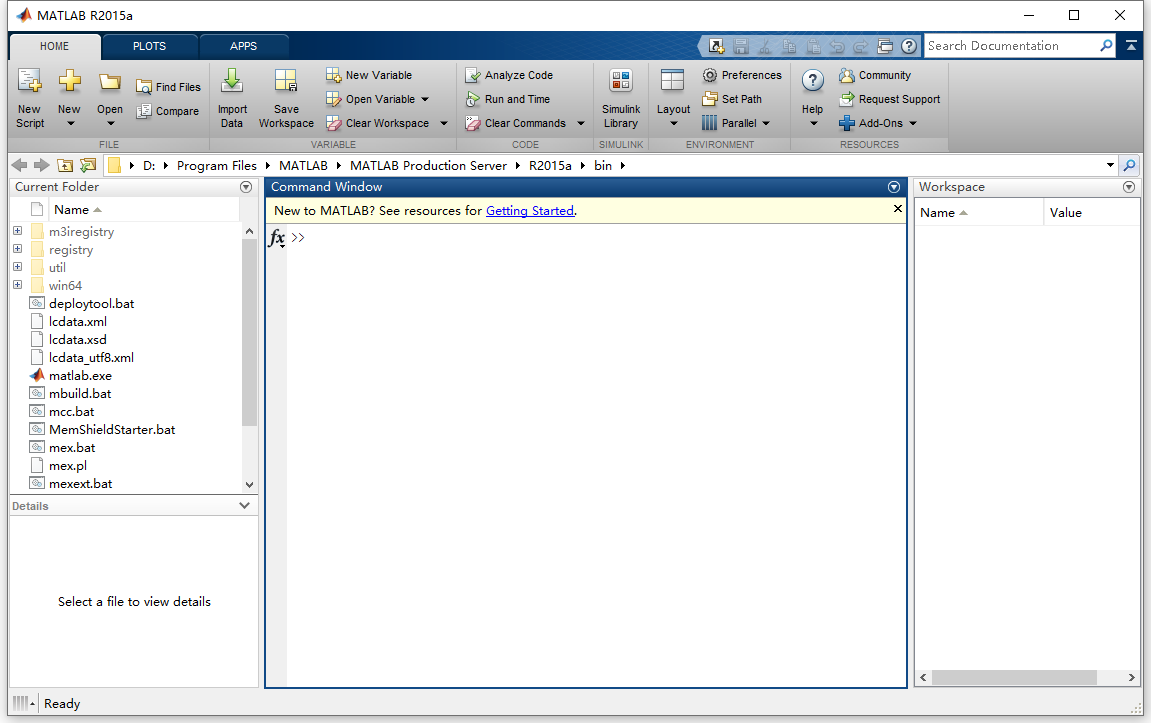1151x723 pixels.
Task: Click the Program Files path segment
Action: 217,165
